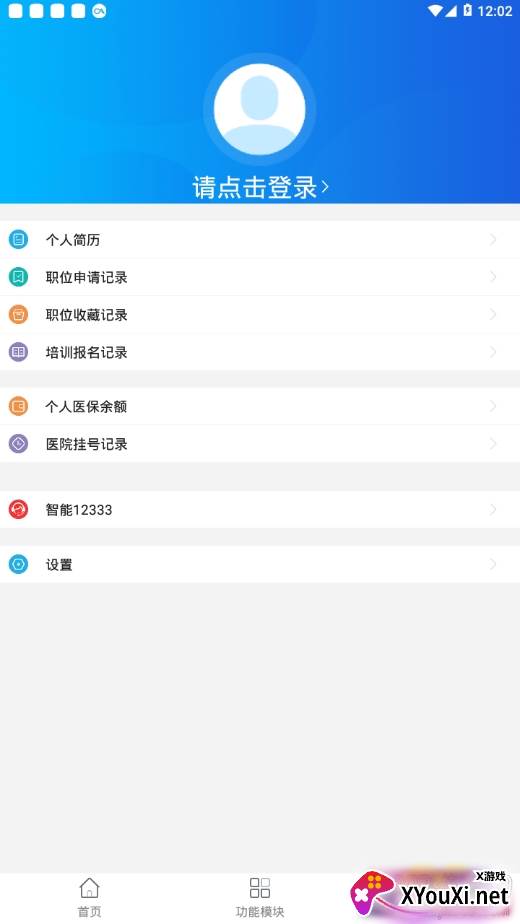Tap the purple 医院挂号记录 clock icon

click(x=18, y=444)
